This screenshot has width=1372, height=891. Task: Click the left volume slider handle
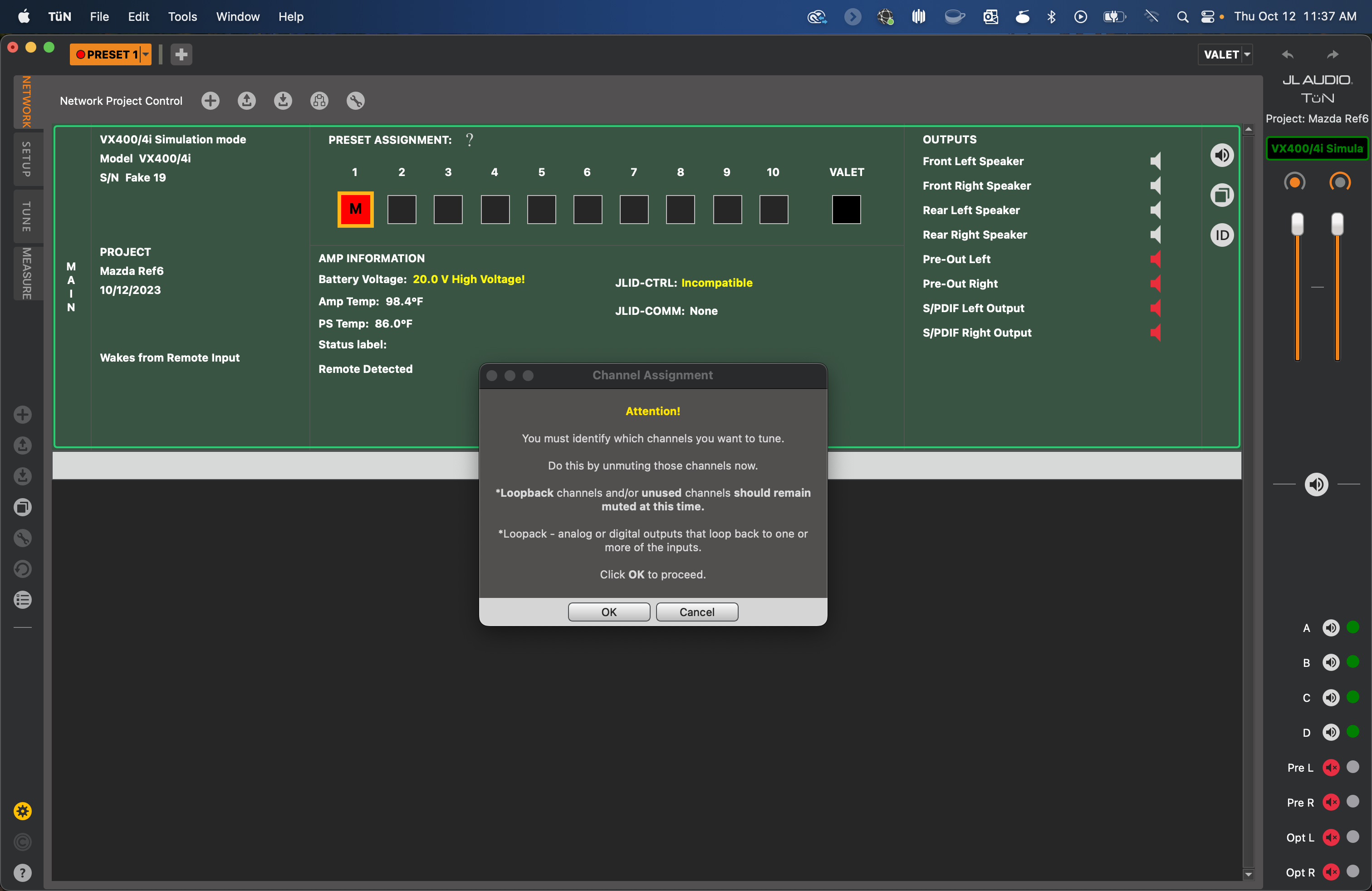(x=1297, y=224)
